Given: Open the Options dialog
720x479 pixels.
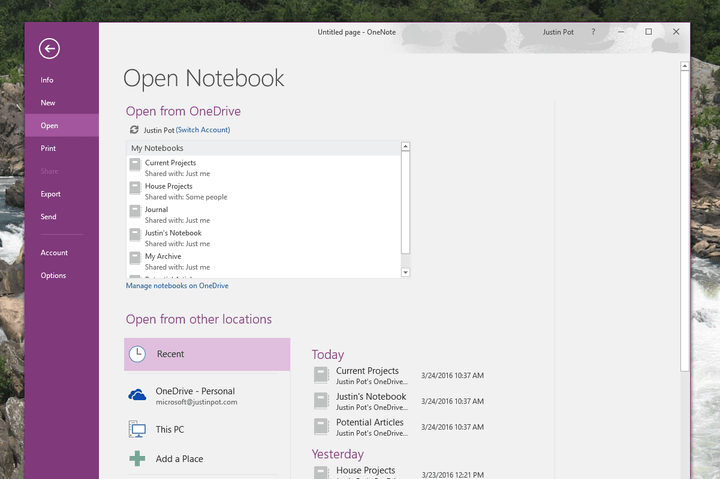Looking at the screenshot, I should (x=53, y=276).
